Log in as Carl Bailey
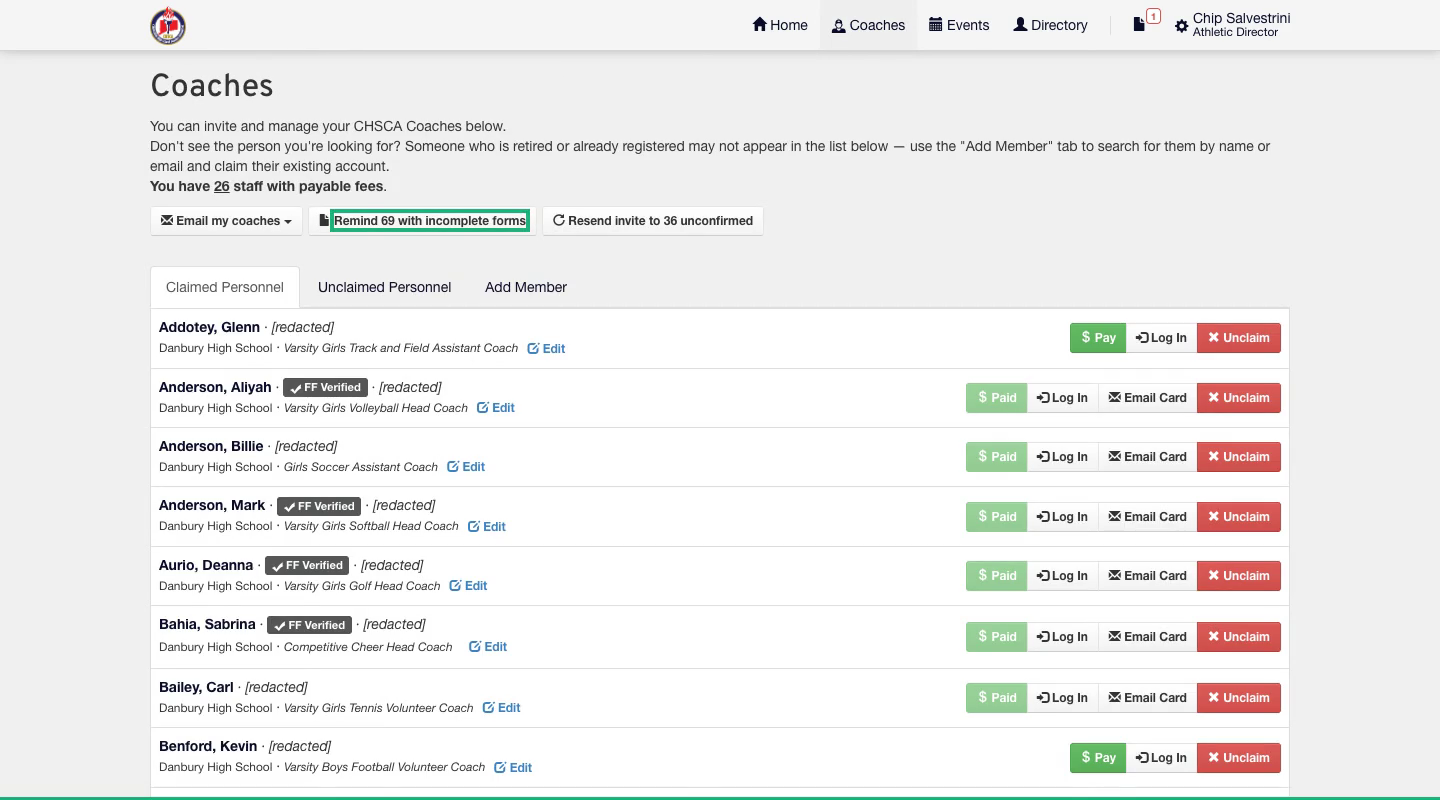This screenshot has width=1440, height=800. [1062, 698]
